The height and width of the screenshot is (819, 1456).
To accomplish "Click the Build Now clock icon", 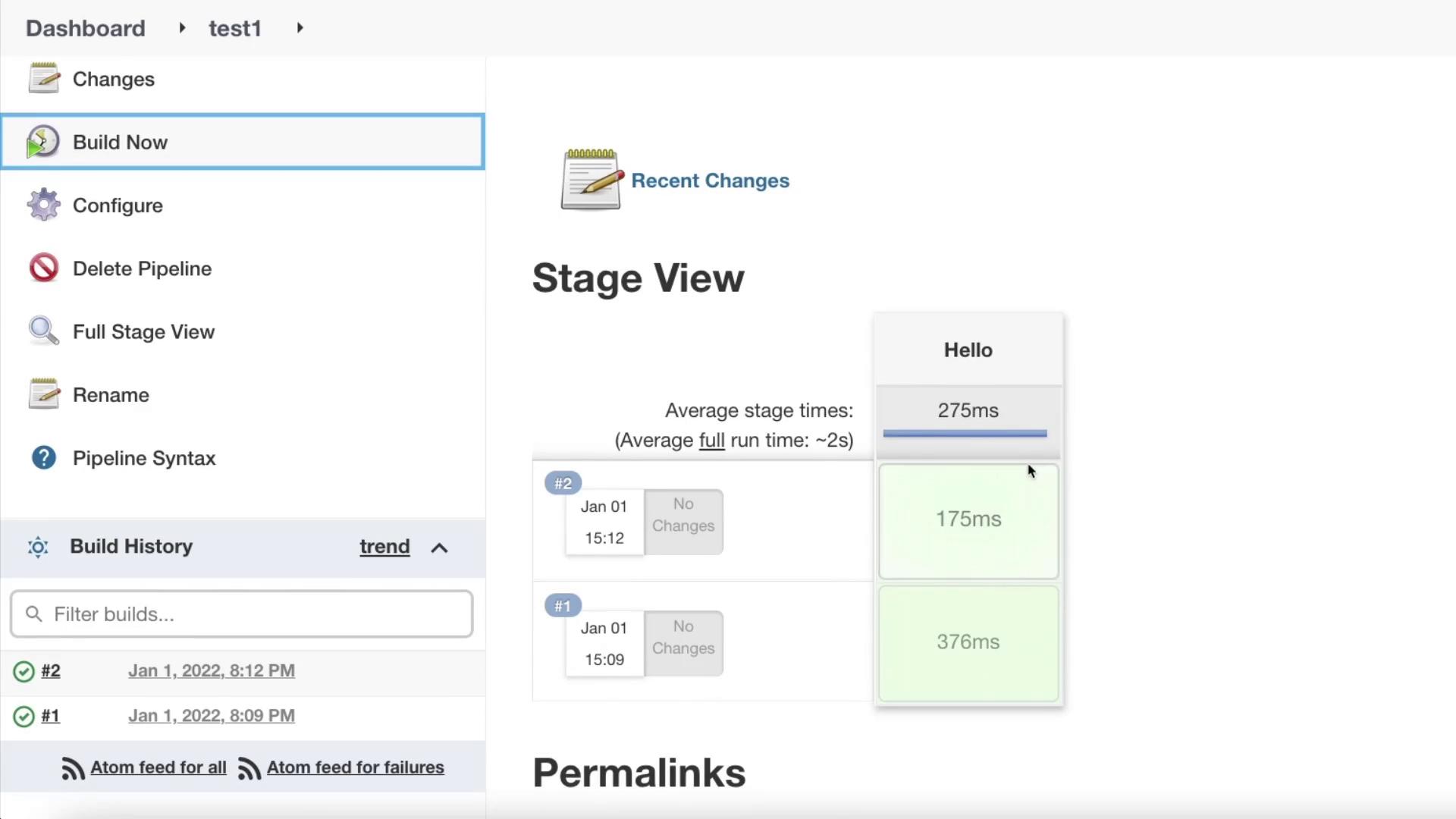I will (x=42, y=142).
